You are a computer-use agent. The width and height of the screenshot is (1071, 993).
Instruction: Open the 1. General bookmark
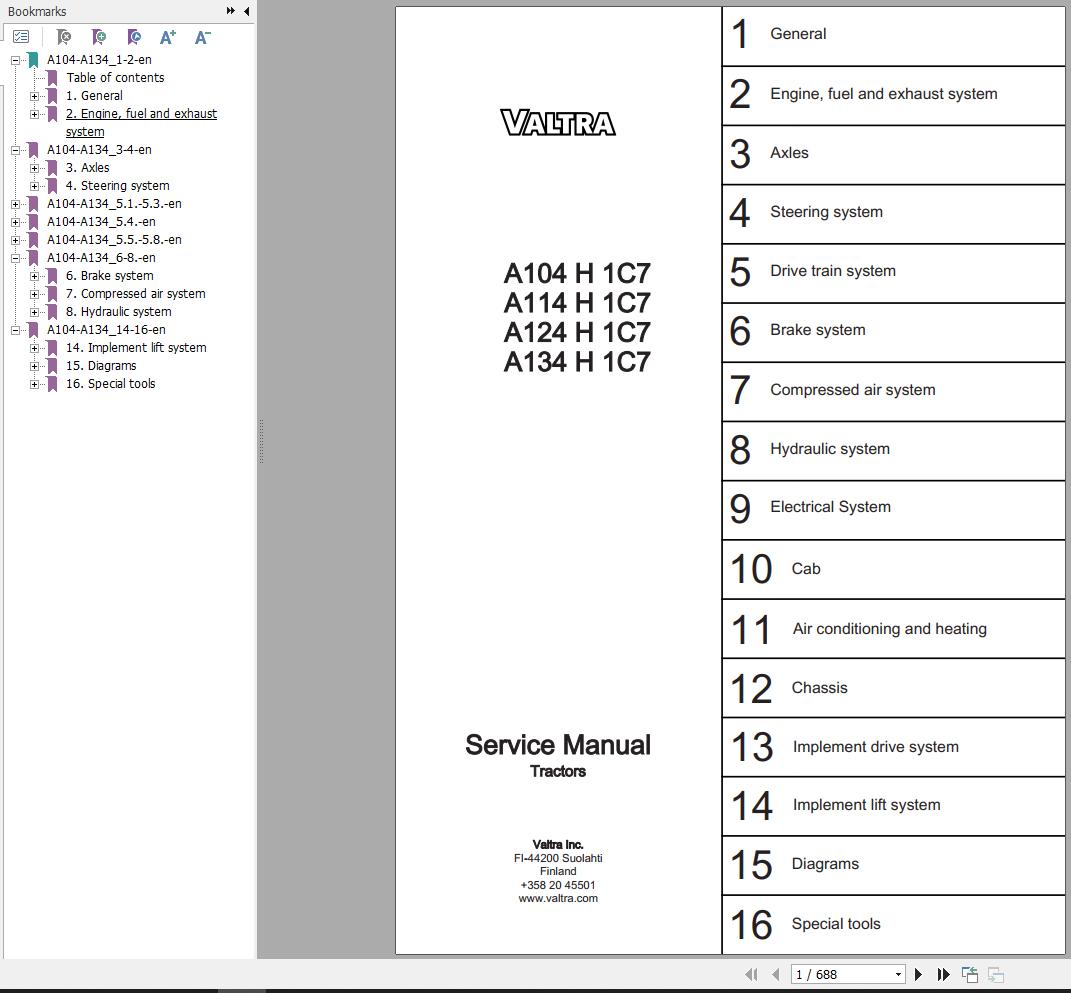point(94,96)
